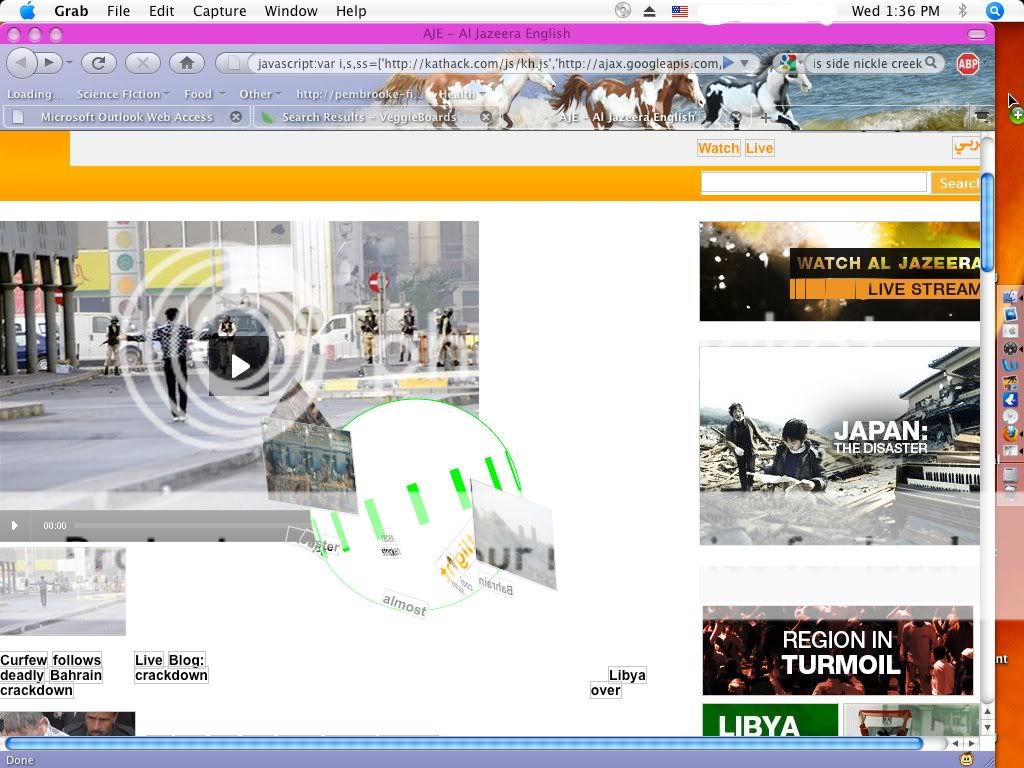This screenshot has height=768, width=1024.
Task: Switch to Microsoft Outlook Web Access tab
Action: 126,117
